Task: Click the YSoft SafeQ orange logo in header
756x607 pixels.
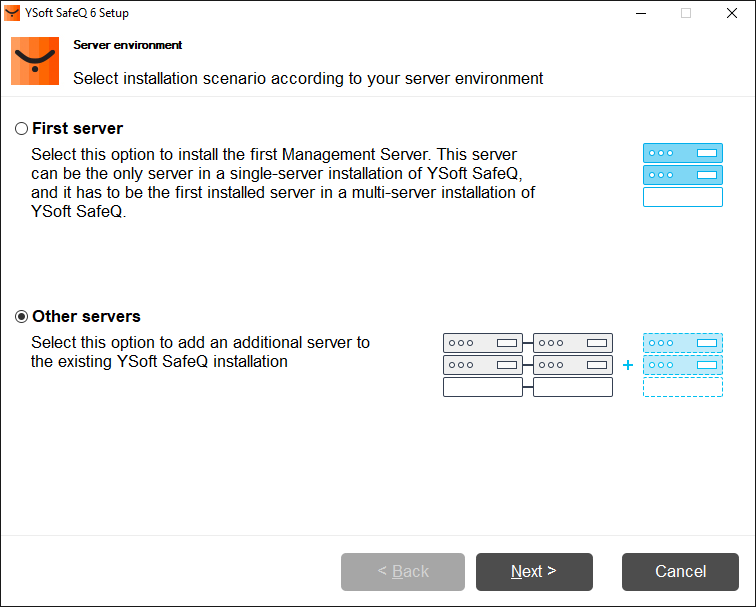Action: (x=35, y=61)
